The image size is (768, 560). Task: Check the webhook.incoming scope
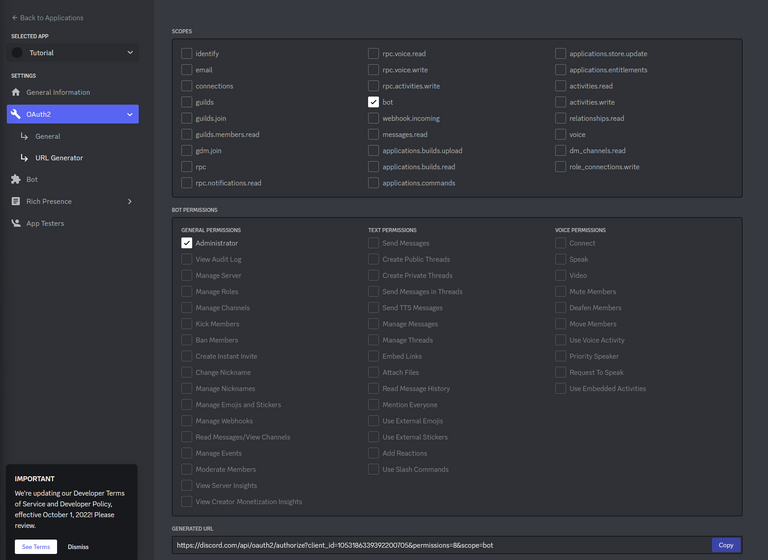[x=373, y=118]
